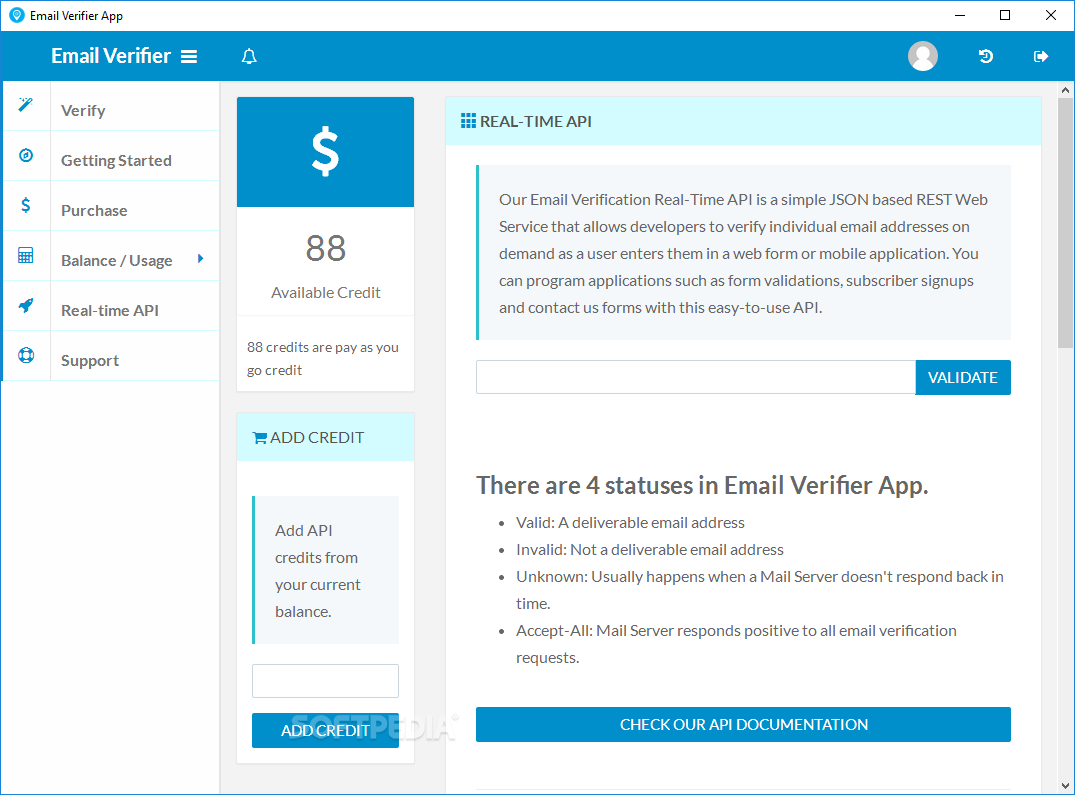Screen dimensions: 1075x795
Task: Click 'Invalid: Not a deliverable email address'
Action: pos(649,550)
